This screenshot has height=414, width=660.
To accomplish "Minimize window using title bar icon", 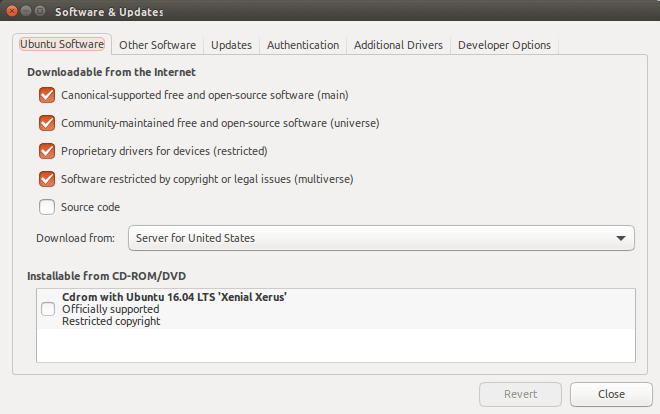I will (26, 11).
